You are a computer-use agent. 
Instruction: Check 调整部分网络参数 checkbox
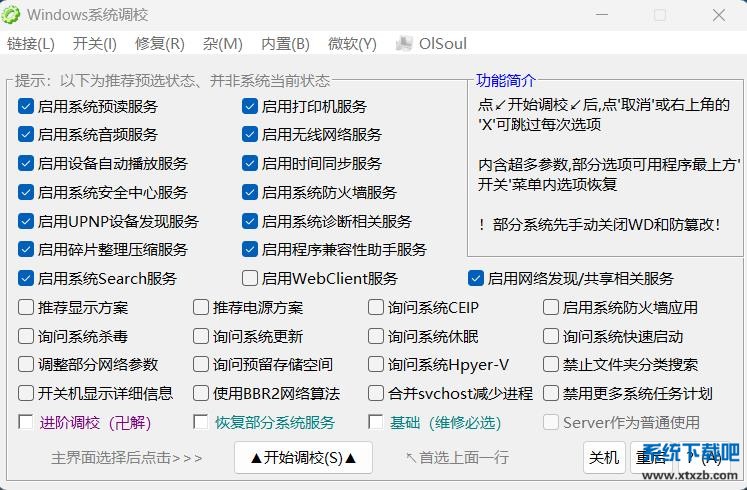pyautogui.click(x=26, y=364)
